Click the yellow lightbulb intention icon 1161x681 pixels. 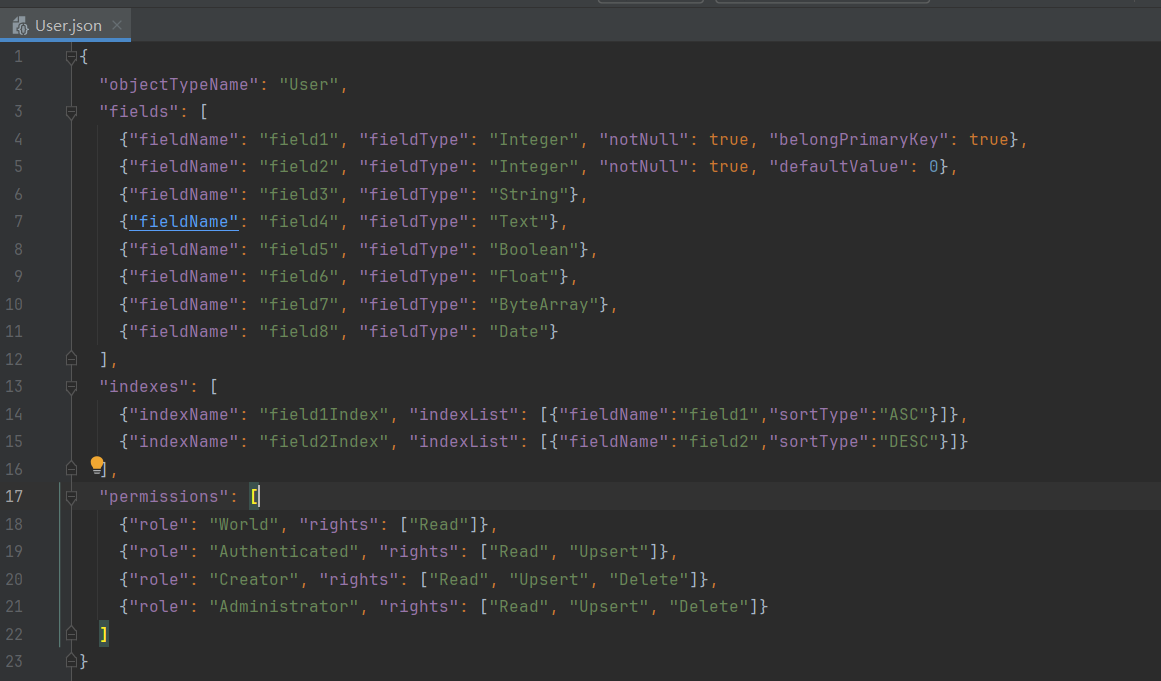[97, 465]
